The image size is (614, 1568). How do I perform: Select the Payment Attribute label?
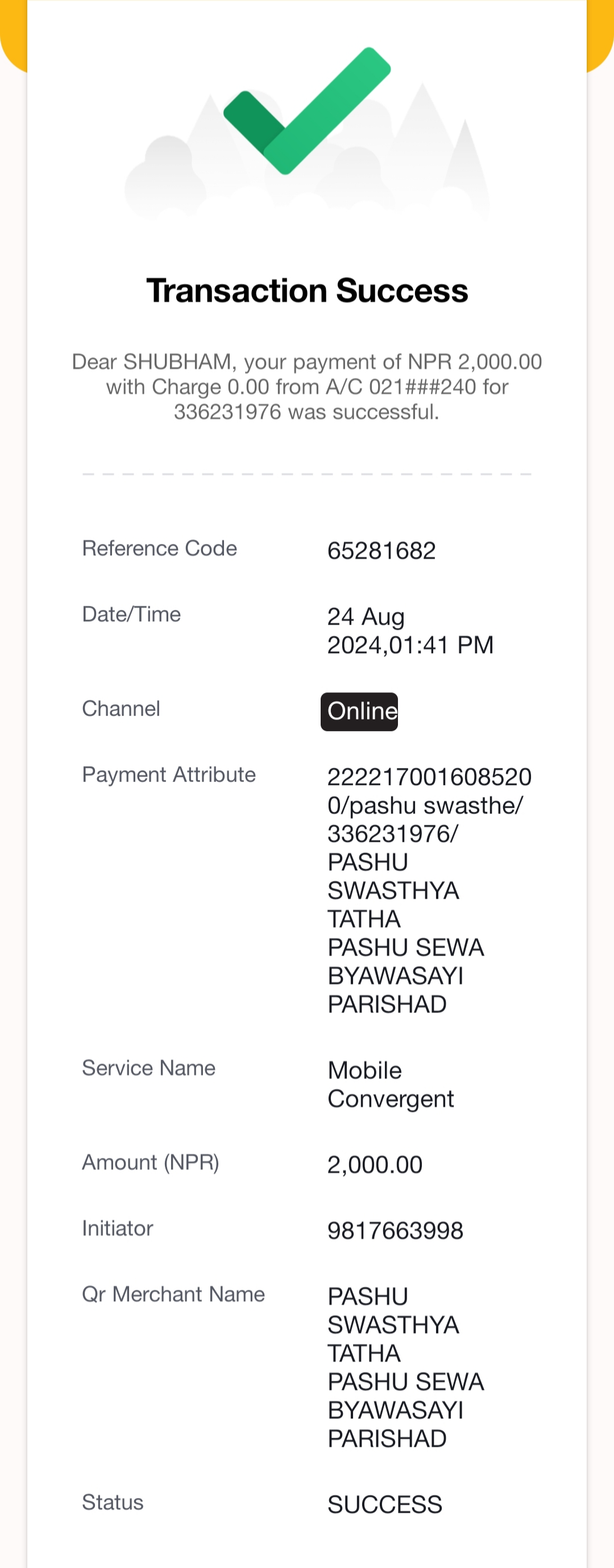point(168,775)
